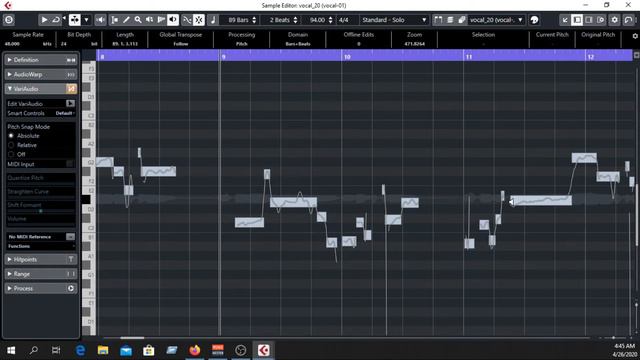This screenshot has width=640, height=360.
Task: Expand the AudioWarp section
Action: coord(9,74)
